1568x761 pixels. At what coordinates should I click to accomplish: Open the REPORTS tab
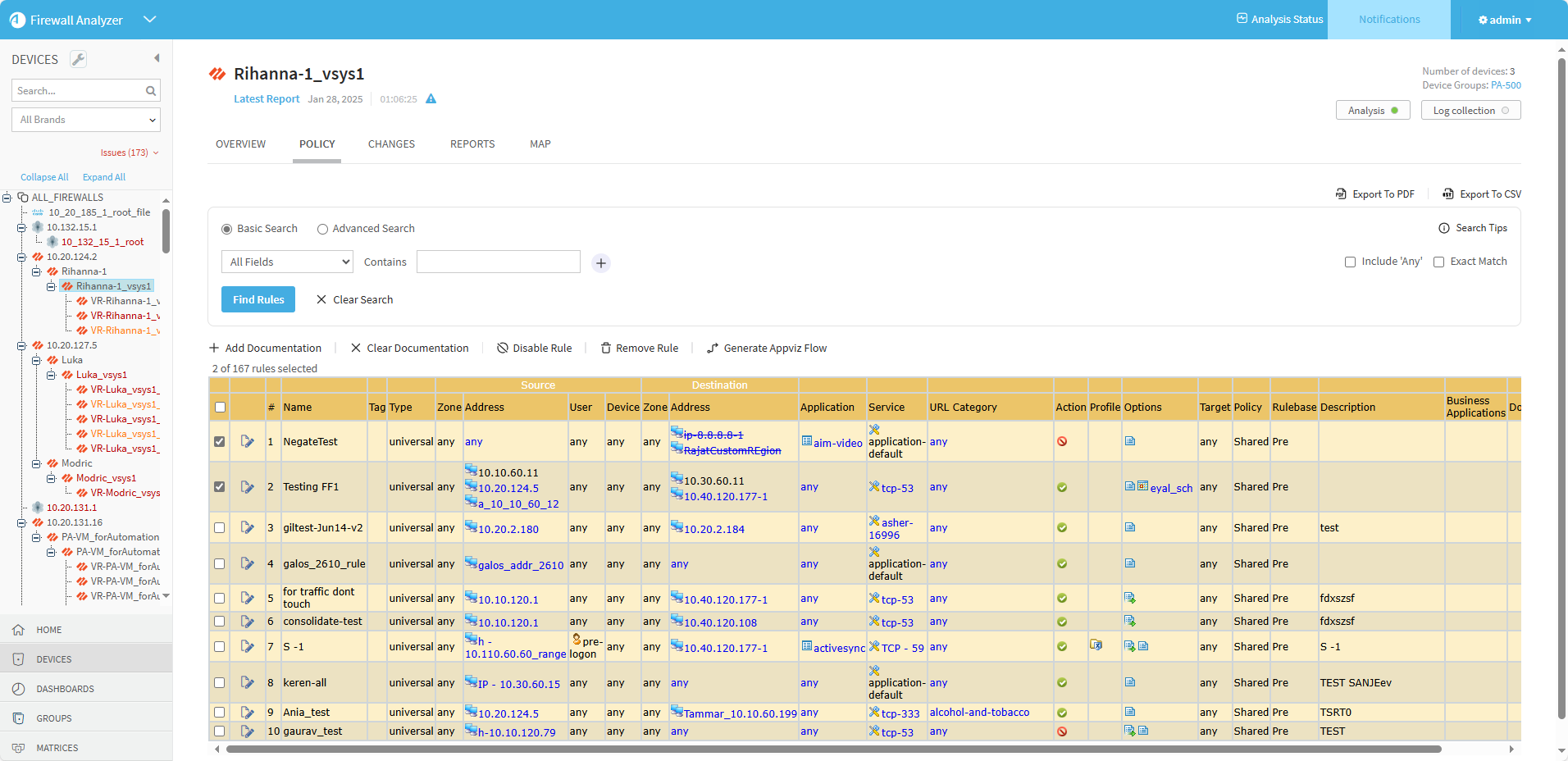coord(472,144)
